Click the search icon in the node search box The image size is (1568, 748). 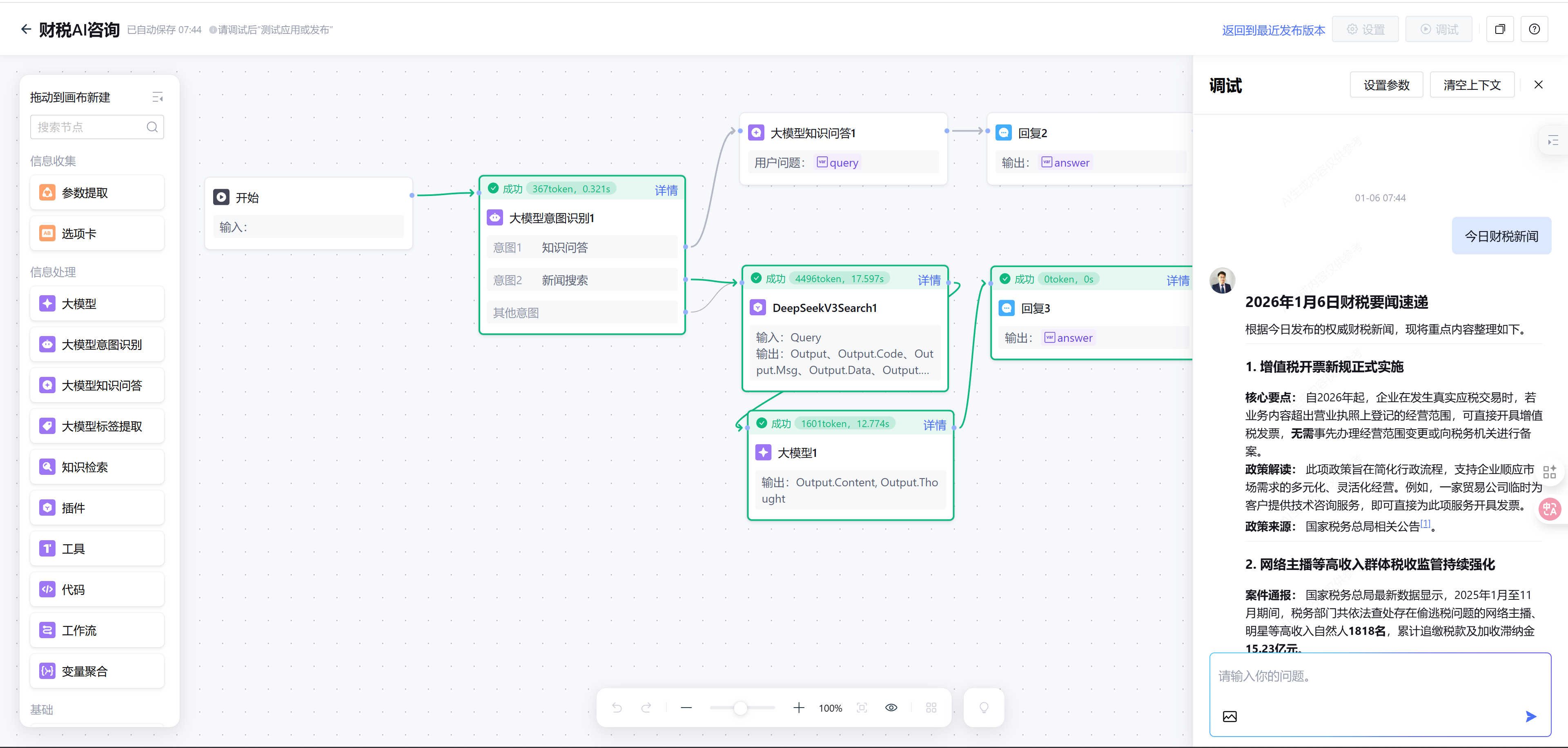[x=152, y=127]
